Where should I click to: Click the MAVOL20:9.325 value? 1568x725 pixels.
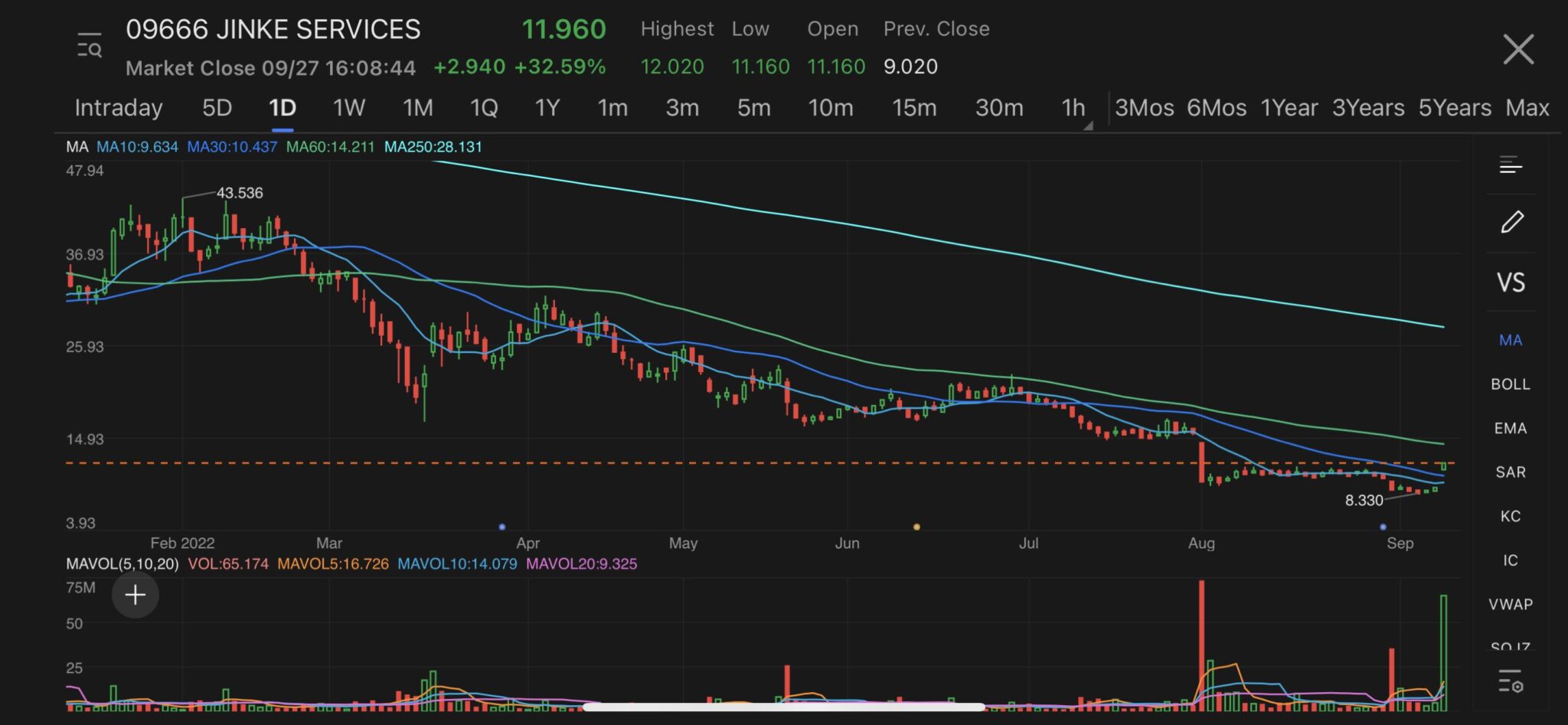[582, 564]
